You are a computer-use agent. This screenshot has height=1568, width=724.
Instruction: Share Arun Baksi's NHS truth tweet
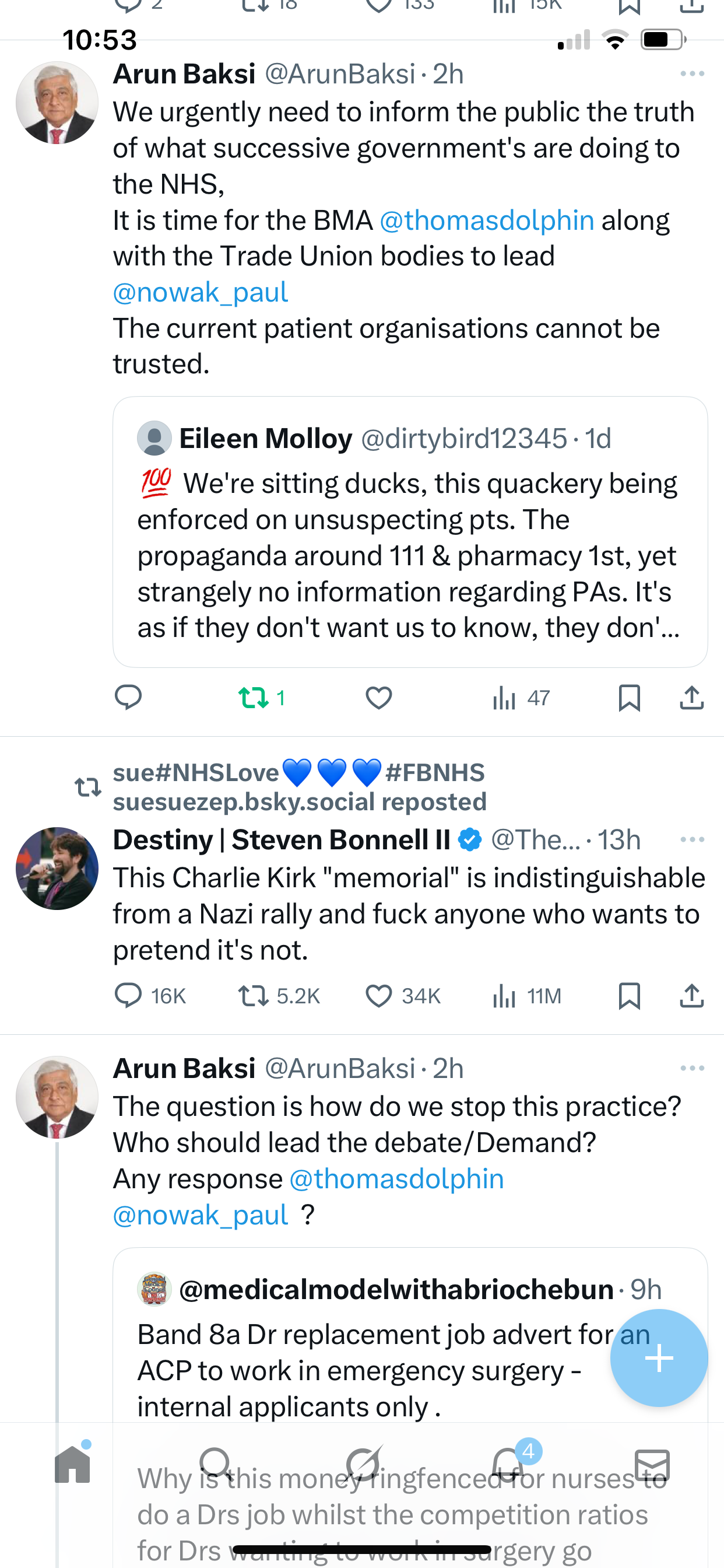(691, 698)
